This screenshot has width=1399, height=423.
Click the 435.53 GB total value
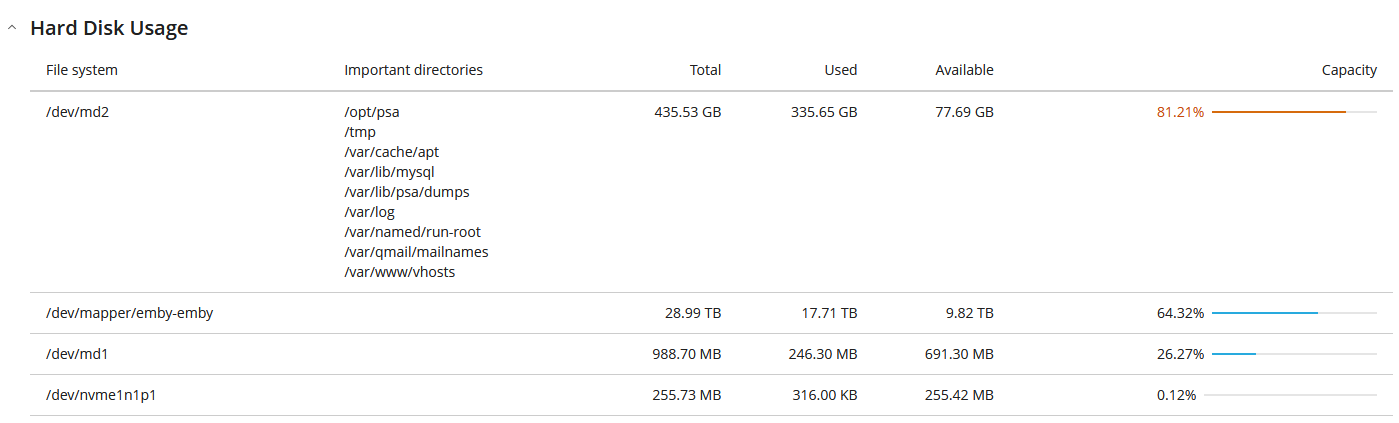688,112
